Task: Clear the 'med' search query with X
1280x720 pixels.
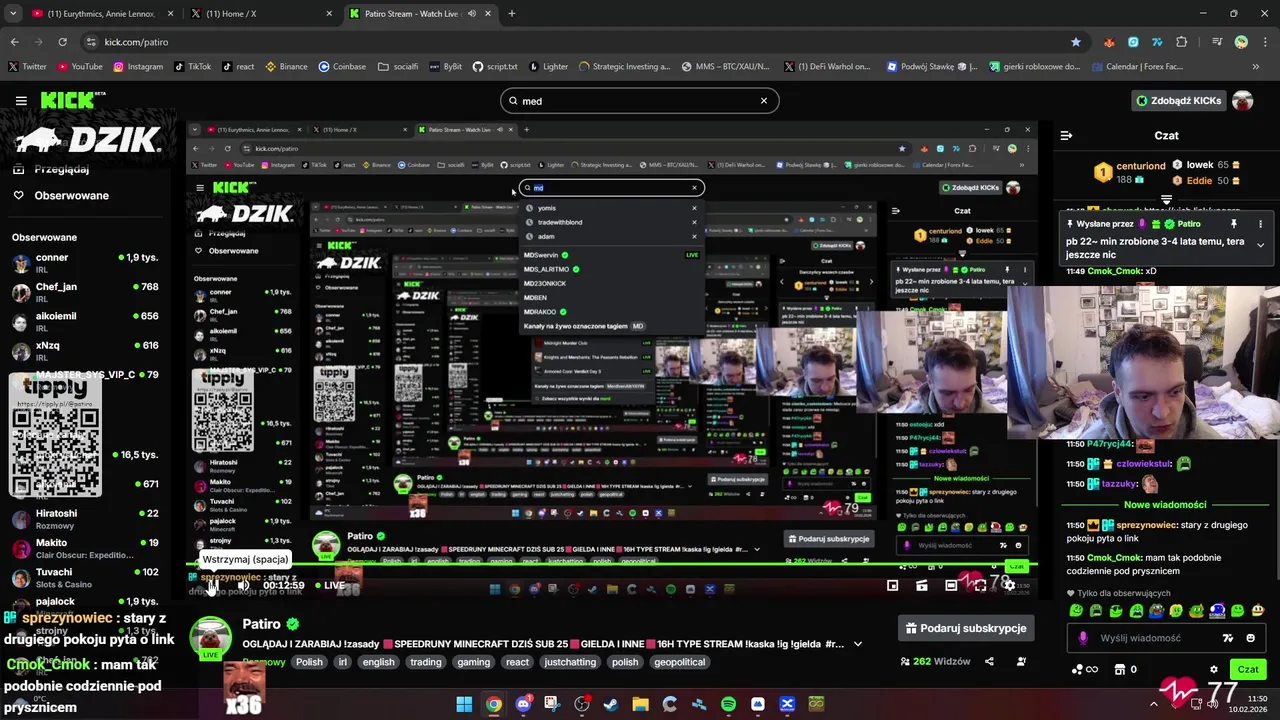Action: pos(764,101)
